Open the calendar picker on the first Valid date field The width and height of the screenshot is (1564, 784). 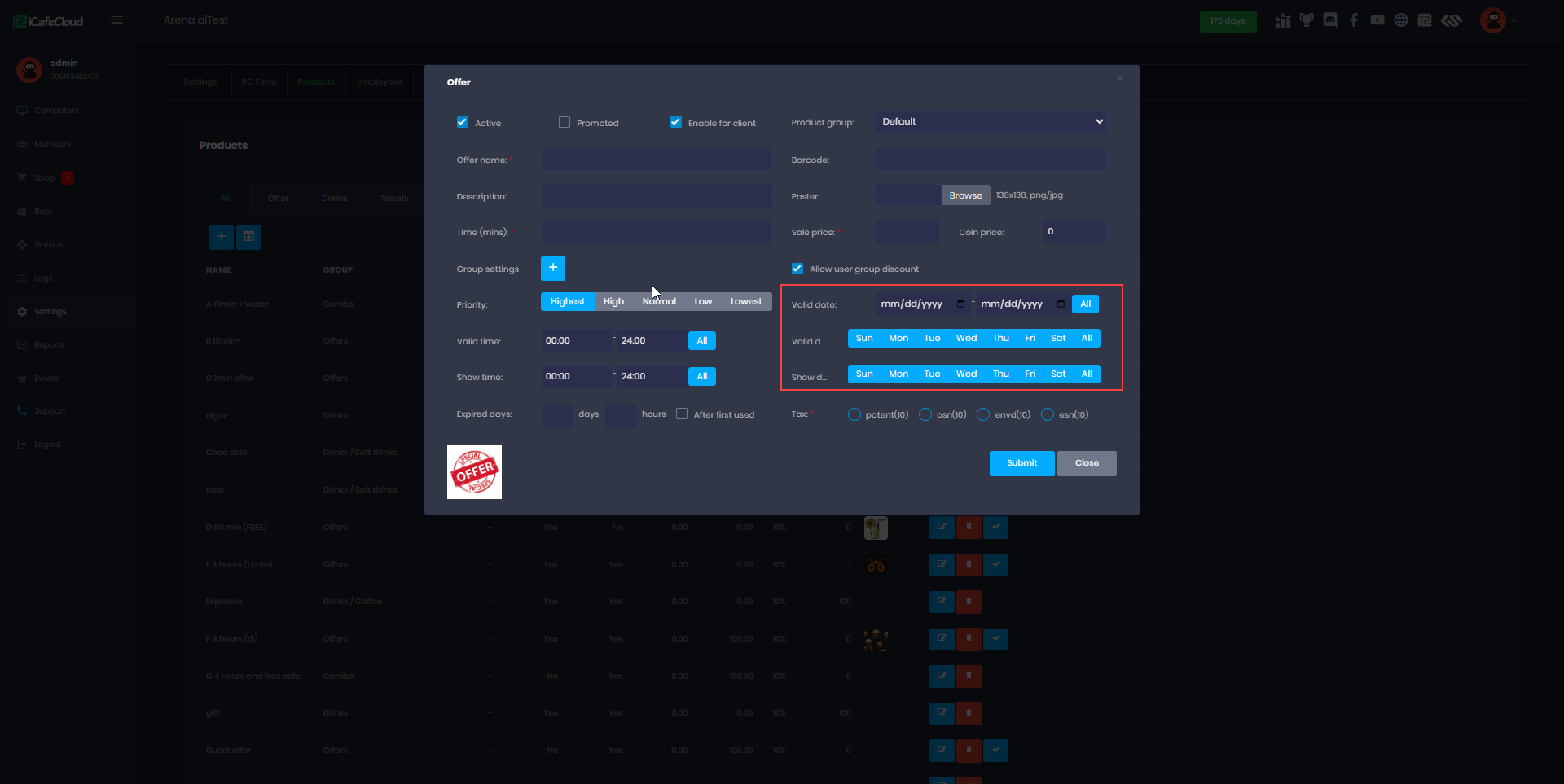coord(961,304)
